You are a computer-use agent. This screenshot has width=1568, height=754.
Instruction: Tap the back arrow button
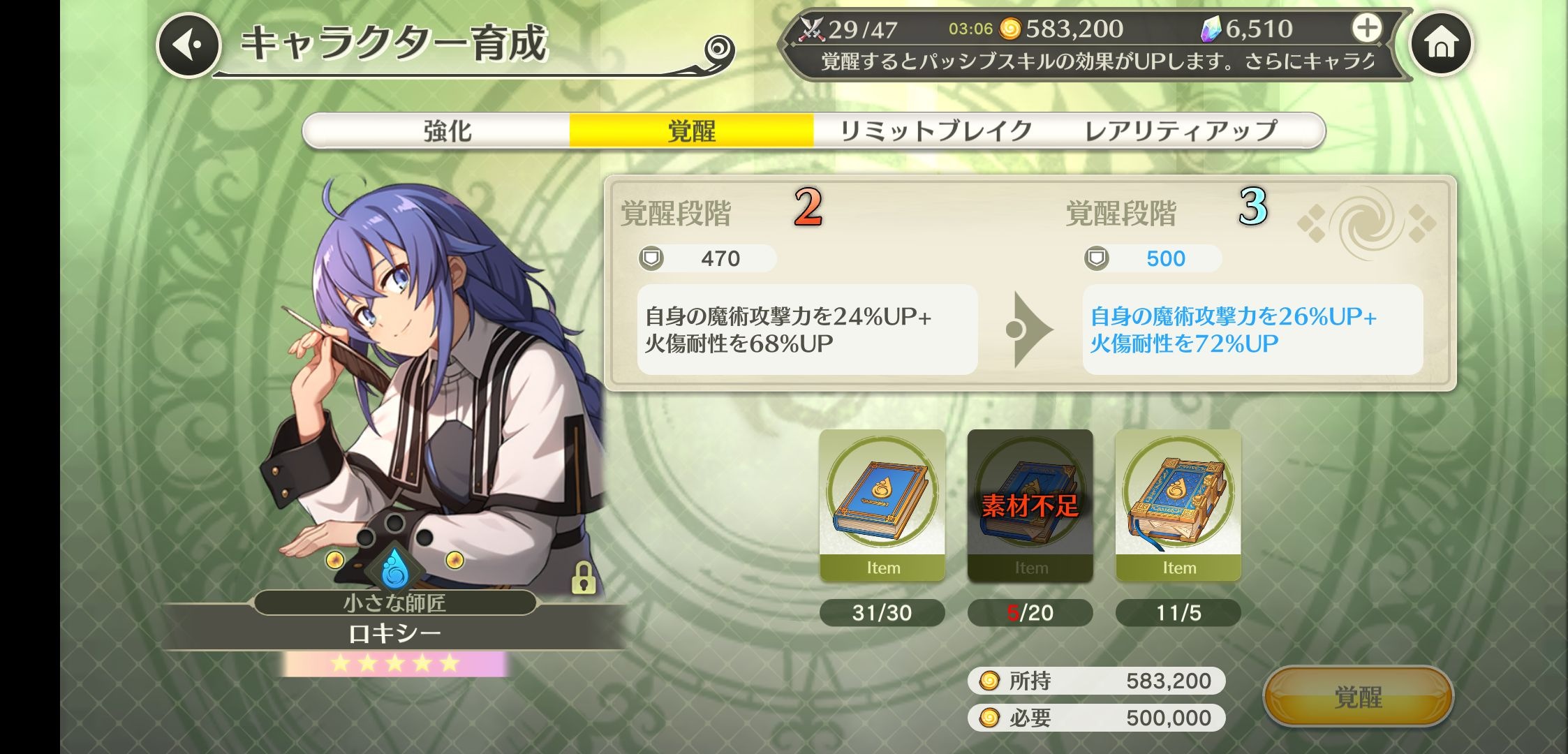pyautogui.click(x=188, y=45)
